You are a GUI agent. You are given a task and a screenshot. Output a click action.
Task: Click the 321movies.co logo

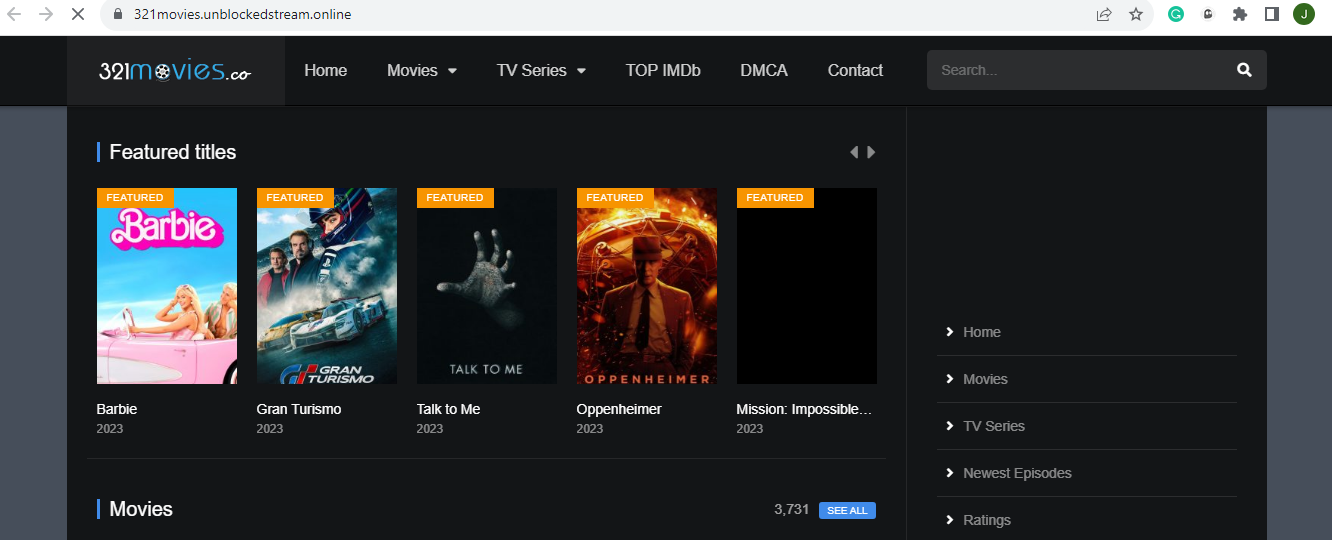point(175,71)
